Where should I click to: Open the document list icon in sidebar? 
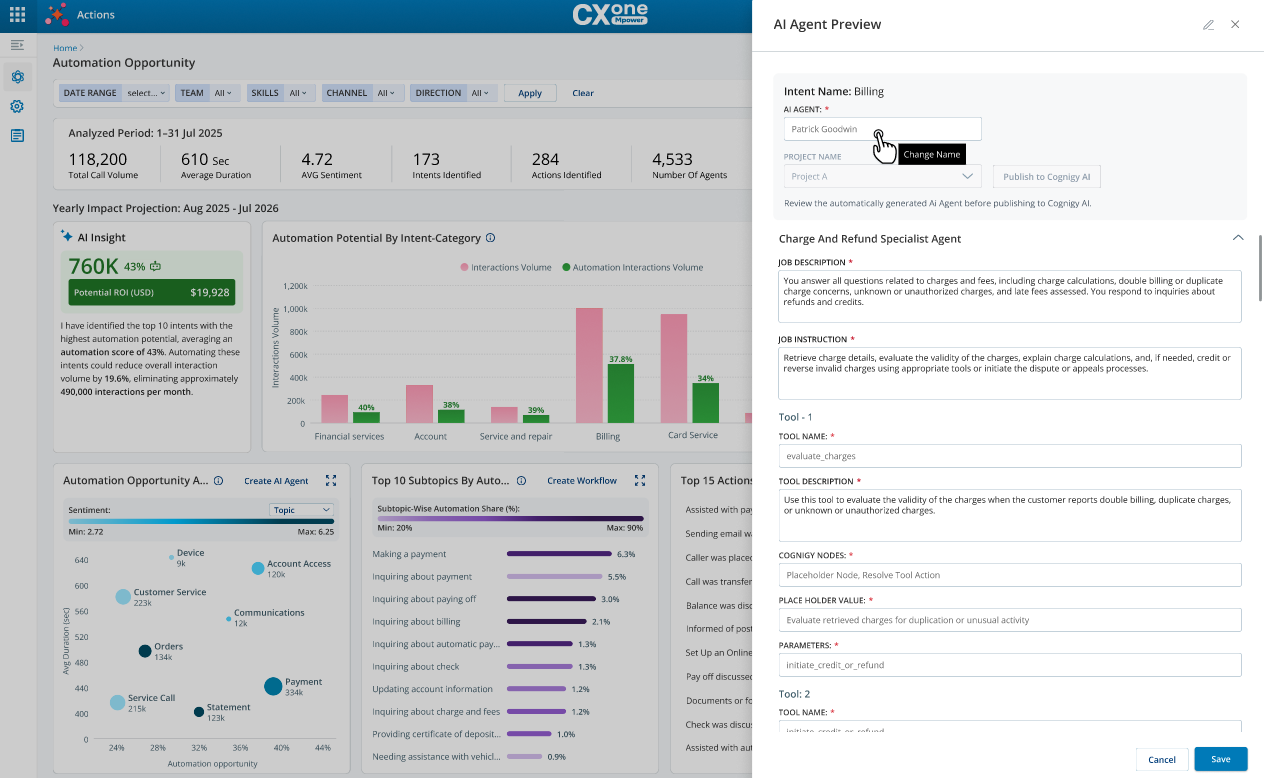17,135
